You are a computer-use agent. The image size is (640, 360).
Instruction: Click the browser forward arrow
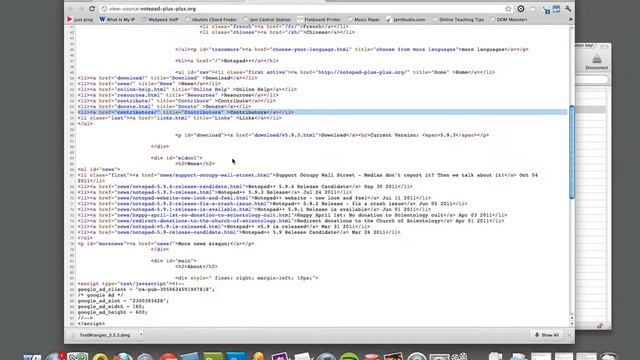(81, 9)
